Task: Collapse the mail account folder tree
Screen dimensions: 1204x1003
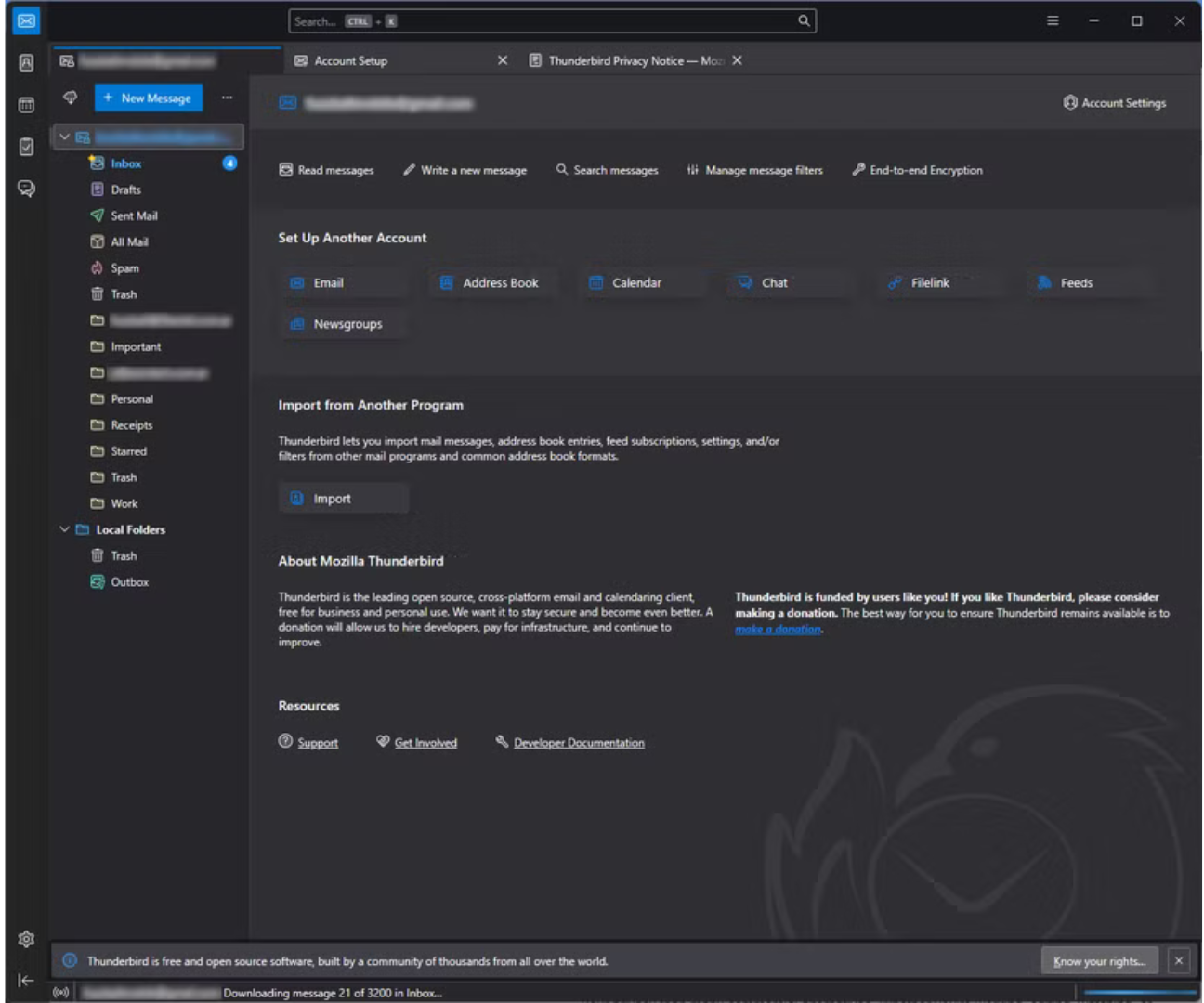Action: pyautogui.click(x=64, y=137)
